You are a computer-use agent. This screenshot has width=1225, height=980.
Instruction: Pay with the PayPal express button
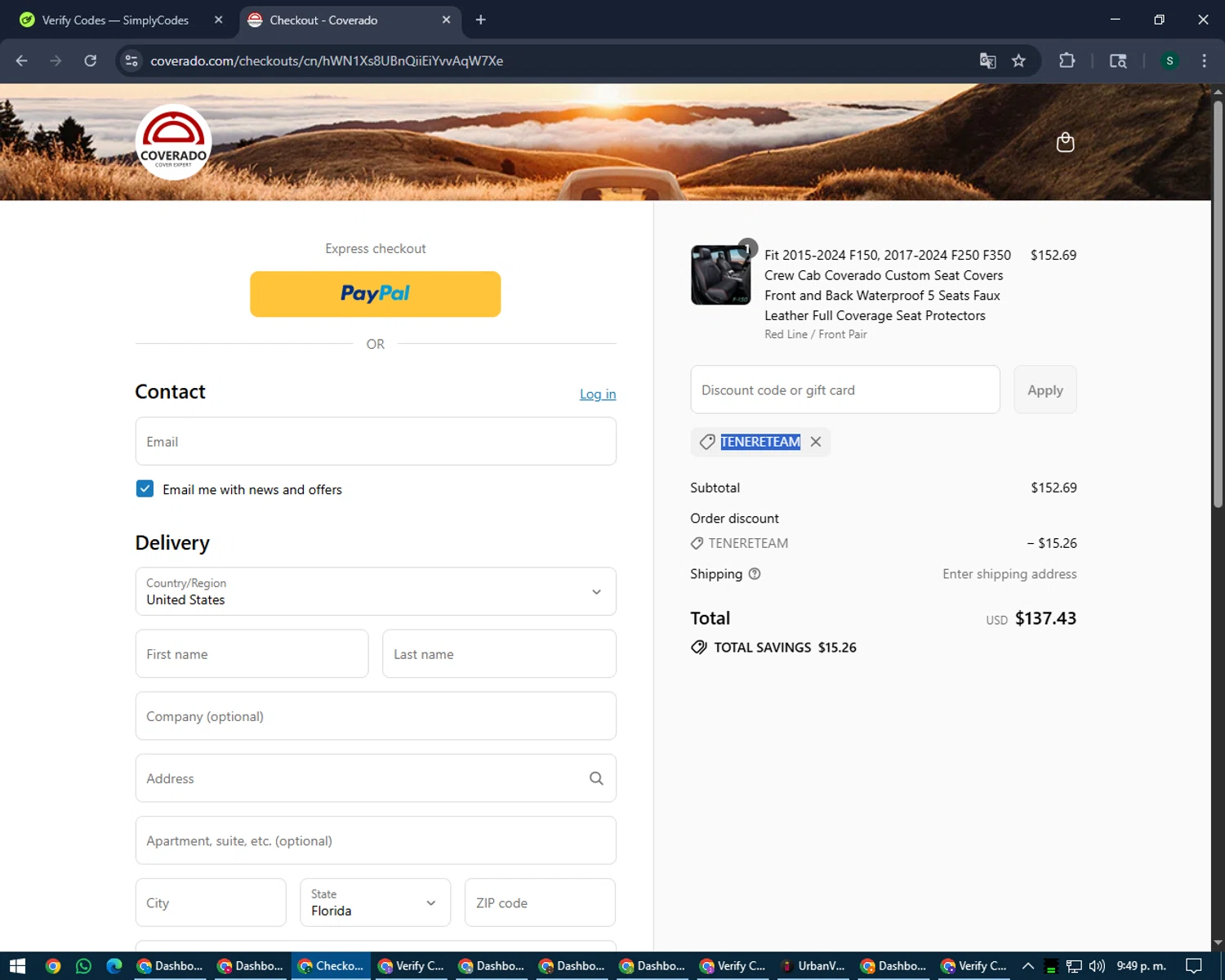coord(376,294)
